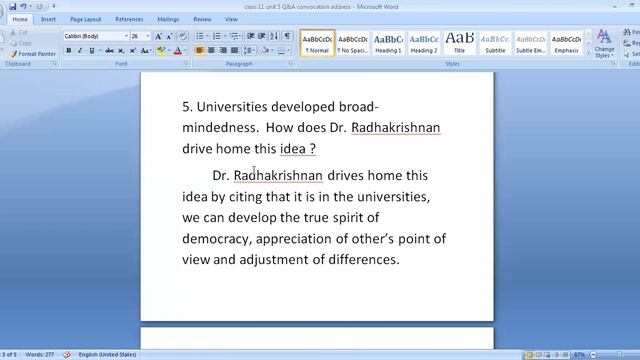640x360 pixels.
Task: Click the Grow Font icon
Action: click(x=158, y=36)
